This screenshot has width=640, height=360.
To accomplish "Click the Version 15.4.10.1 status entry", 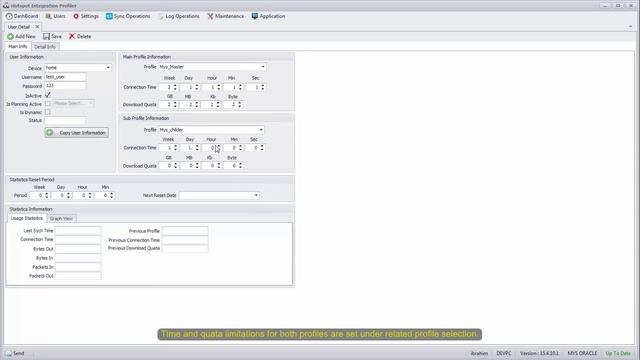I will [539, 353].
